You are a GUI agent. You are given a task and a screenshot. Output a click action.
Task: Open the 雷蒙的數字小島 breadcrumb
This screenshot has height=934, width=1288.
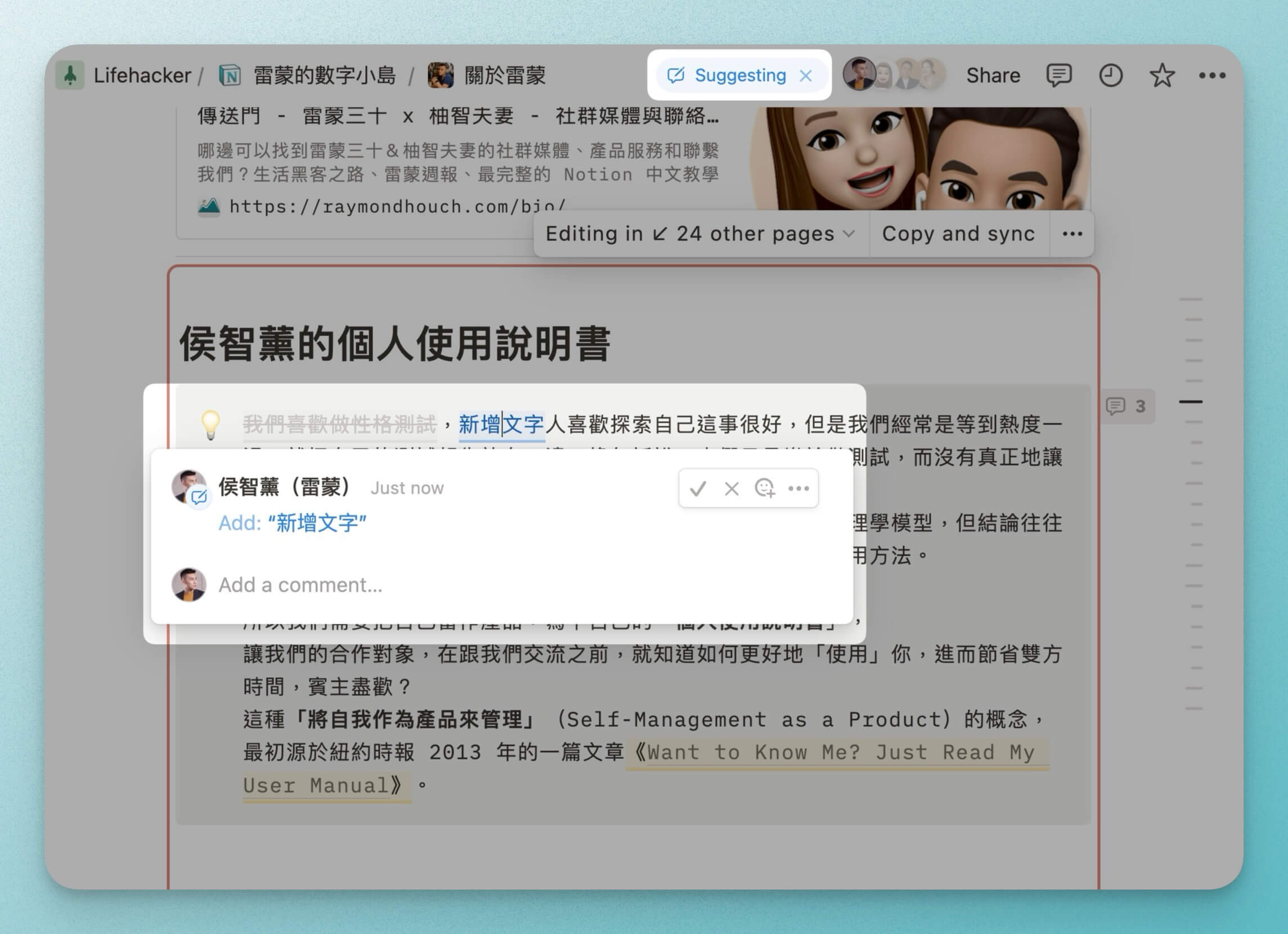324,75
